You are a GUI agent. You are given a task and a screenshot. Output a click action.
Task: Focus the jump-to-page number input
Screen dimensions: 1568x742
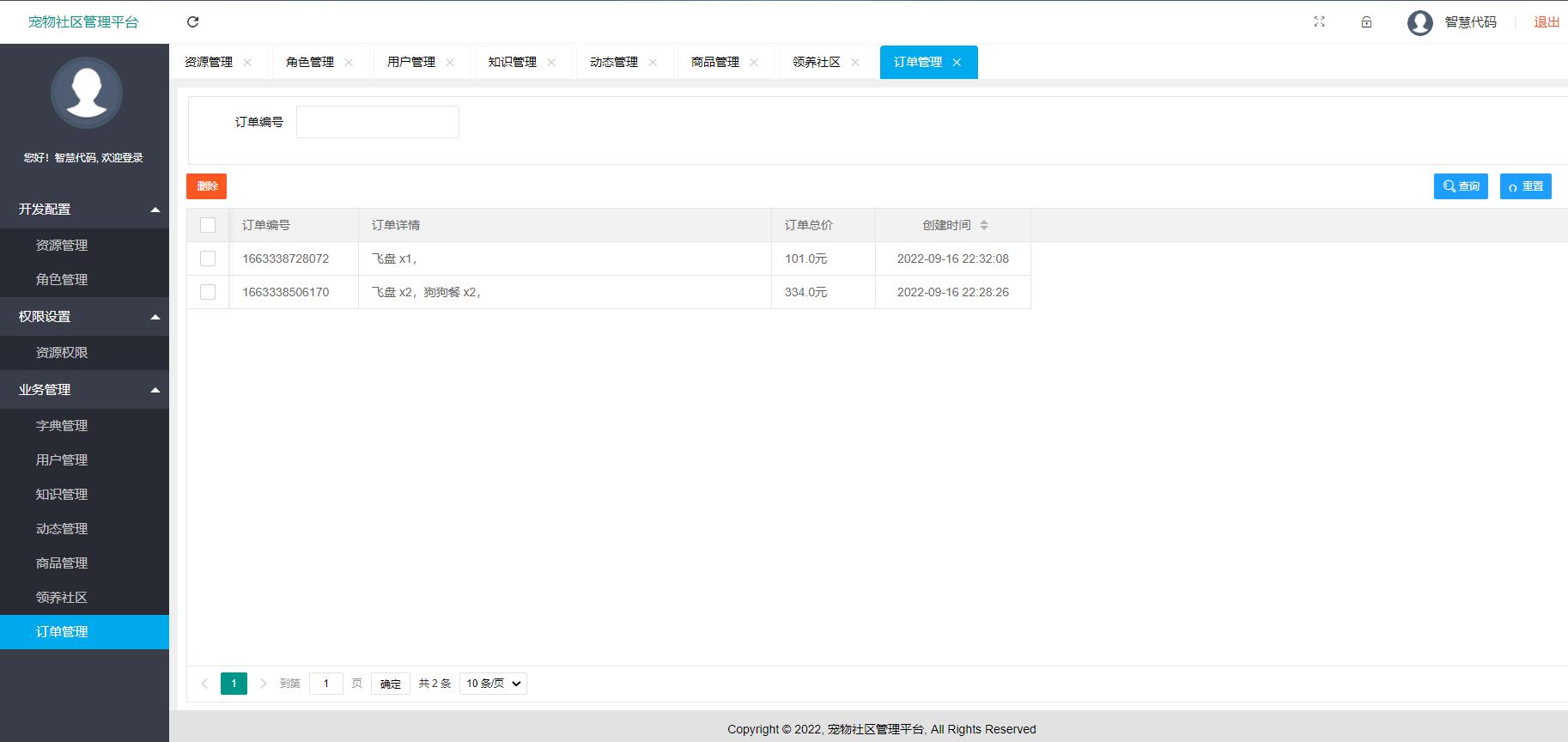coord(326,684)
